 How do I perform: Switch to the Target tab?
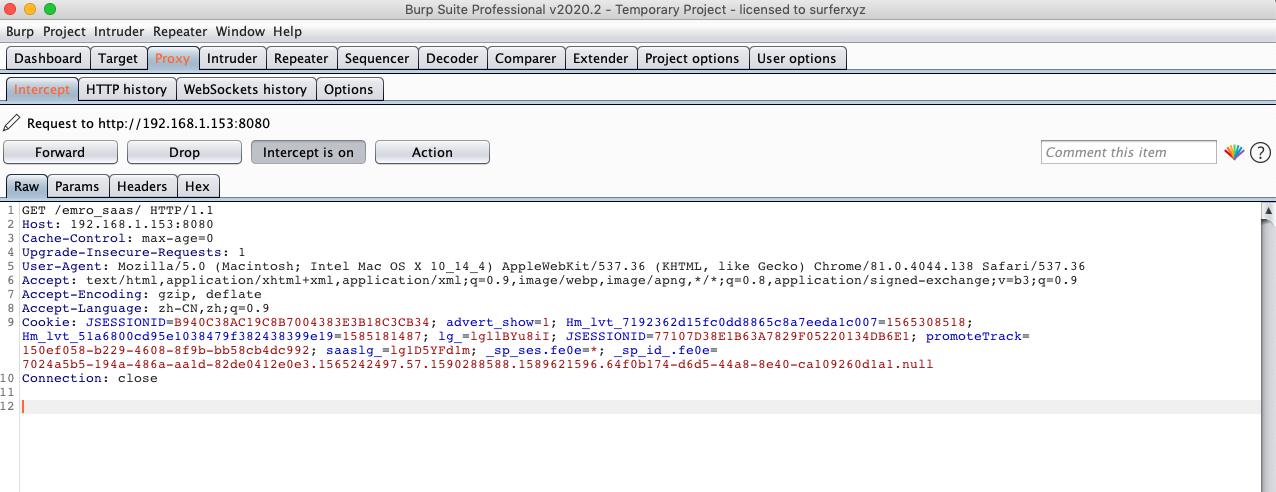click(118, 58)
